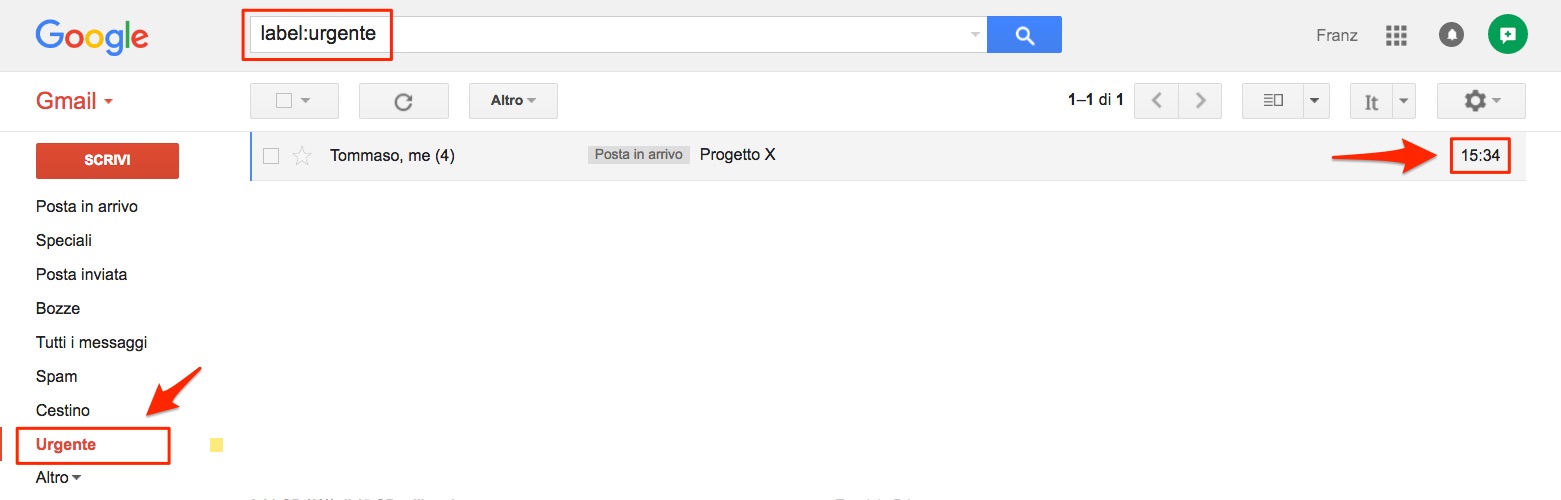Click the yellow Urgente label color square
Screen dimensions: 1561x500
click(216, 445)
